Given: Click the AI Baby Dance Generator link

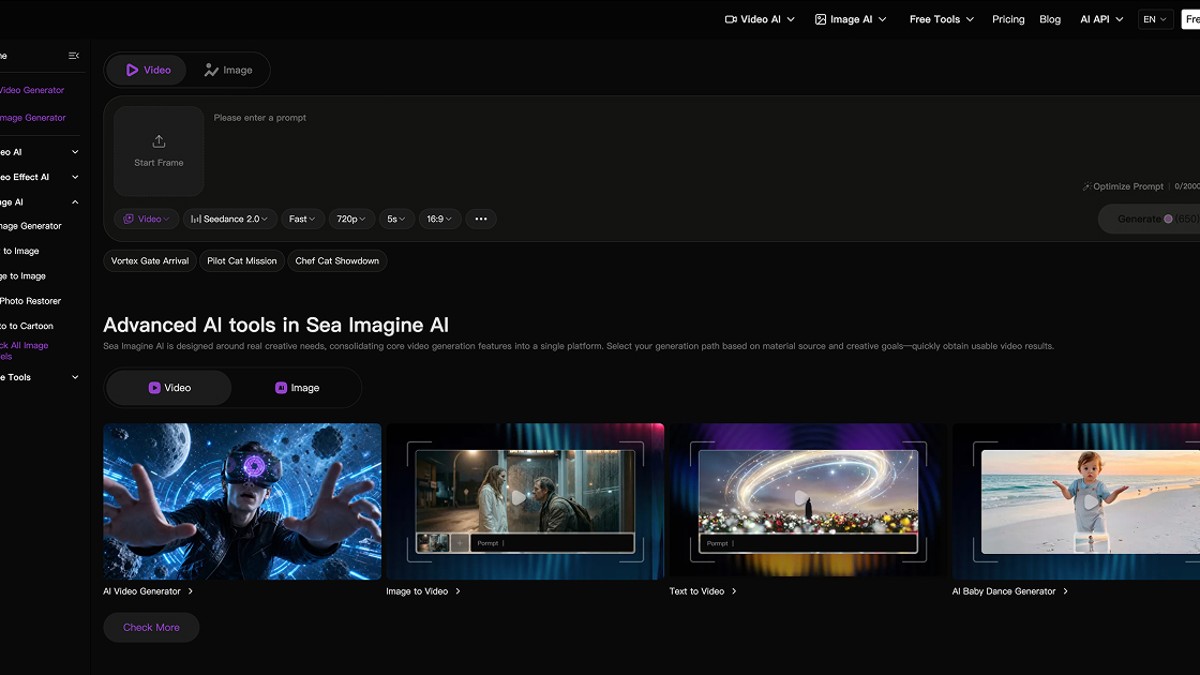Looking at the screenshot, I should tap(1010, 591).
